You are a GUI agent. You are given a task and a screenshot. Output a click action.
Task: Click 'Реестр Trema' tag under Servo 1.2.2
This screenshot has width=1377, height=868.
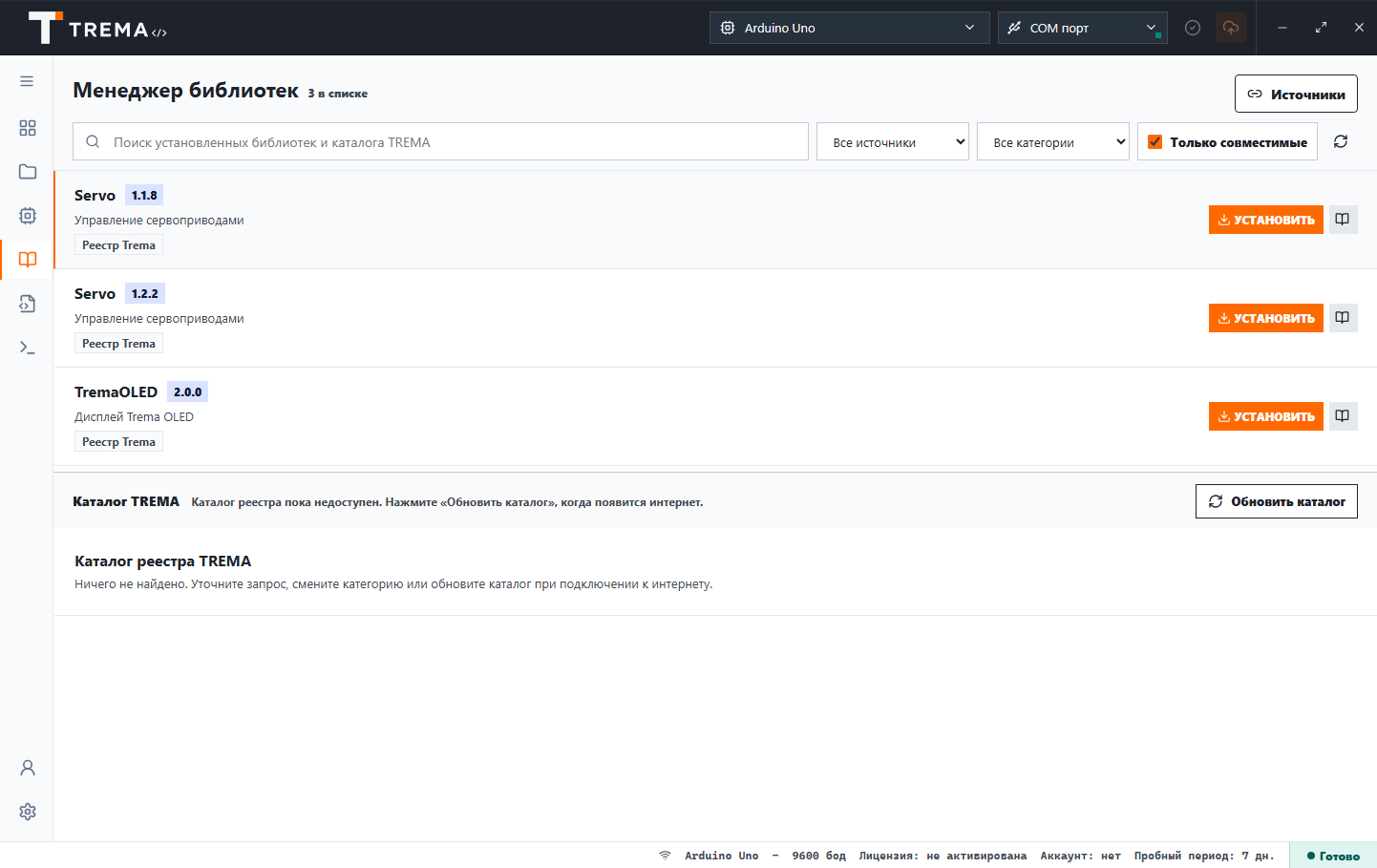118,344
